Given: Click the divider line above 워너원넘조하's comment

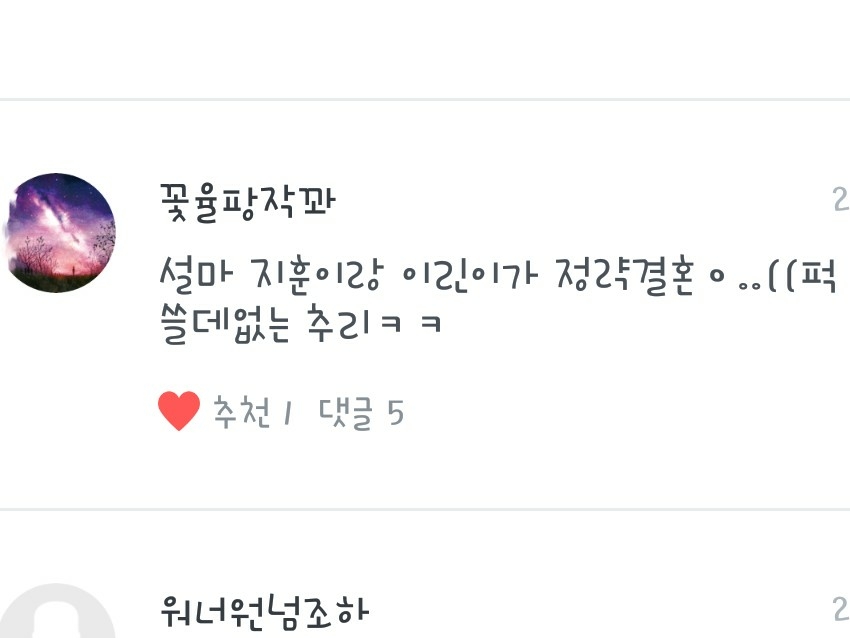Looking at the screenshot, I should [425, 509].
